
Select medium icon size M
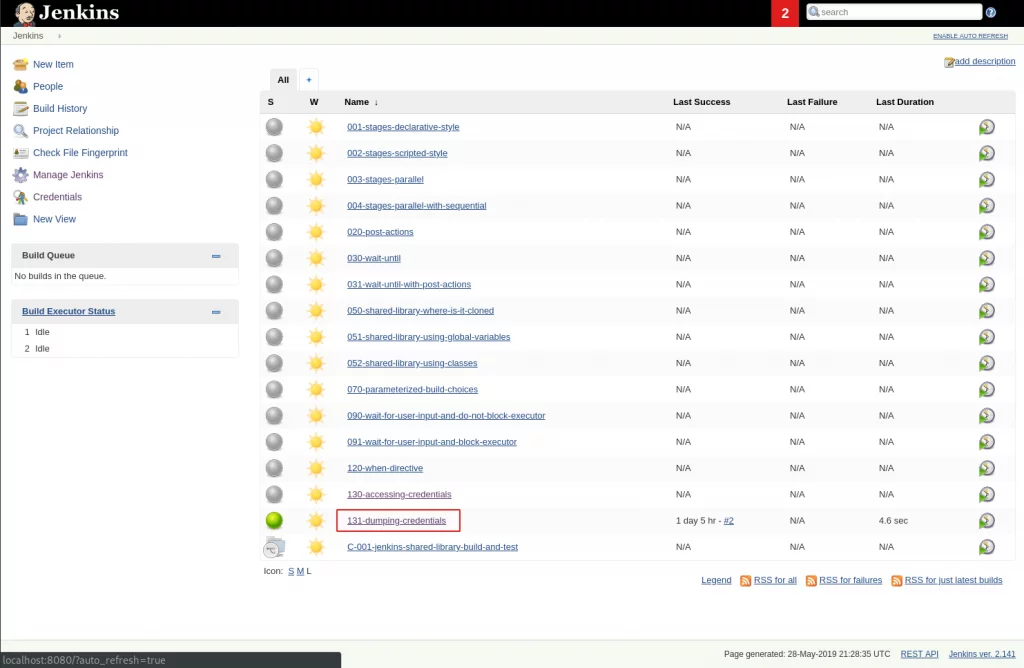click(300, 571)
